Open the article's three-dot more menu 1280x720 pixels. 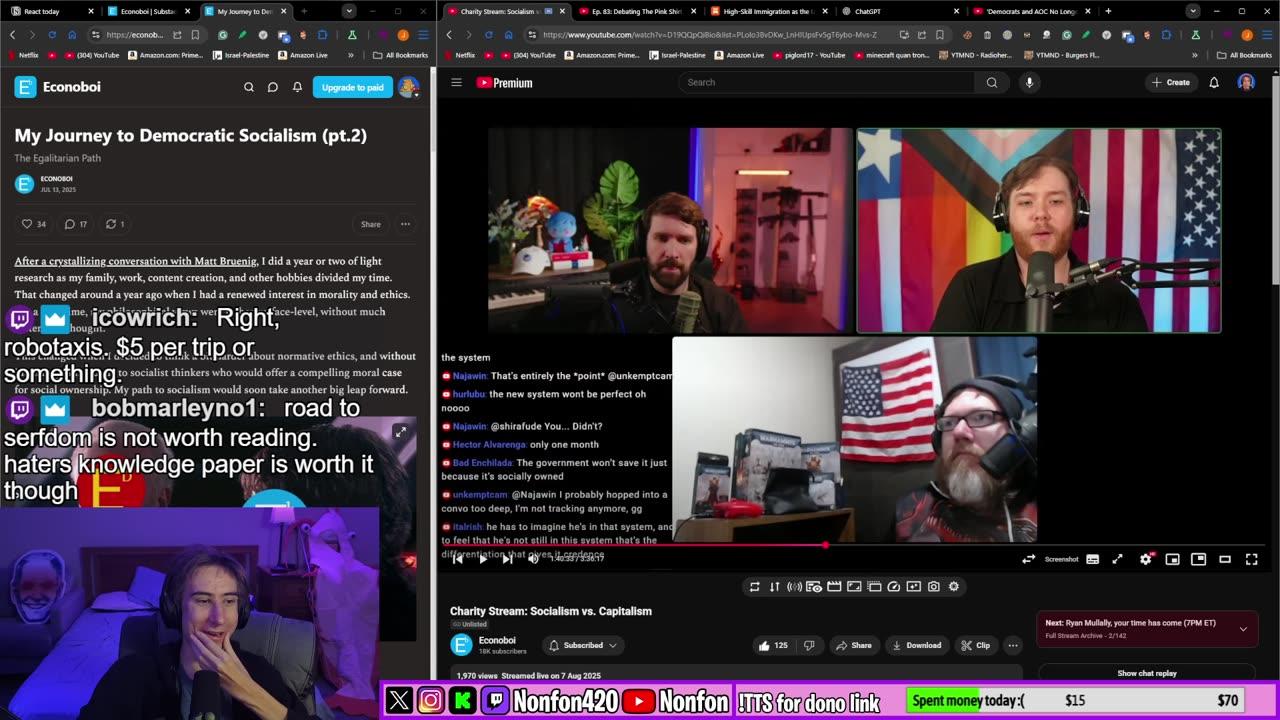tap(405, 224)
